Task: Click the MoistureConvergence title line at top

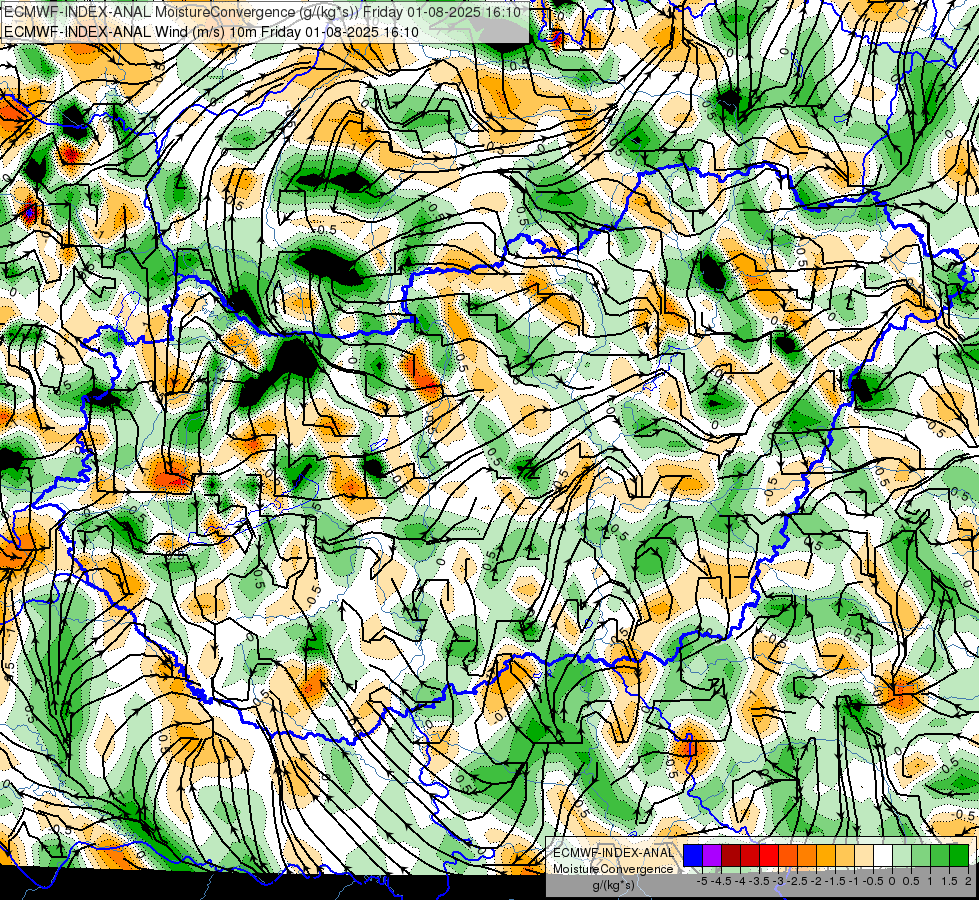Action: pyautogui.click(x=262, y=12)
